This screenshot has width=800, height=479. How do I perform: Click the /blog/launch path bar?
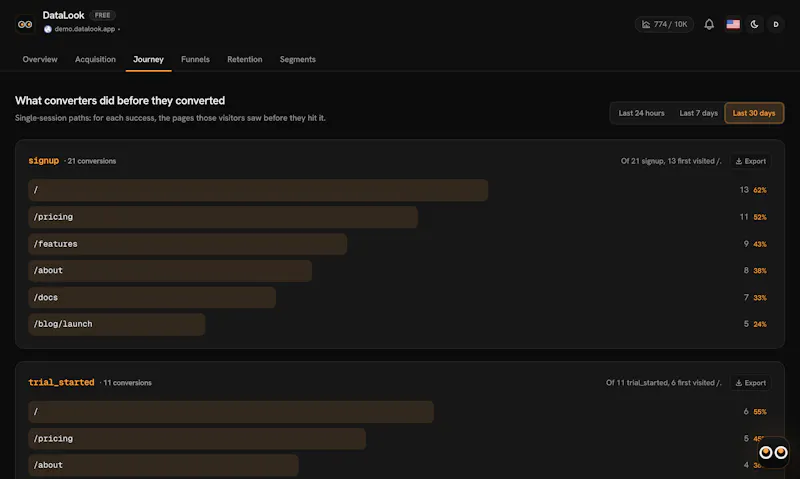(x=117, y=324)
